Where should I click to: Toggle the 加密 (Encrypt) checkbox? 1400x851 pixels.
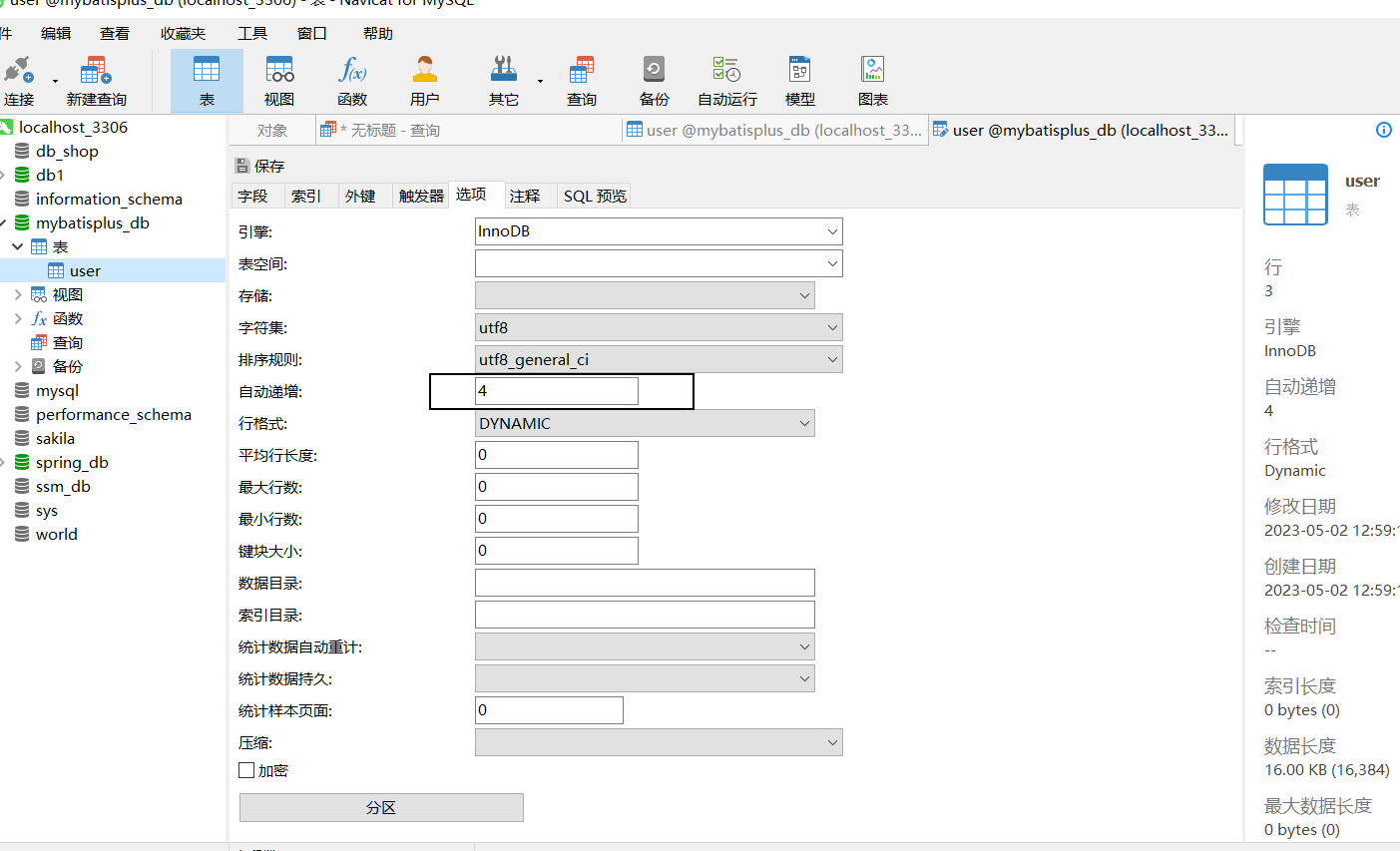[x=246, y=770]
